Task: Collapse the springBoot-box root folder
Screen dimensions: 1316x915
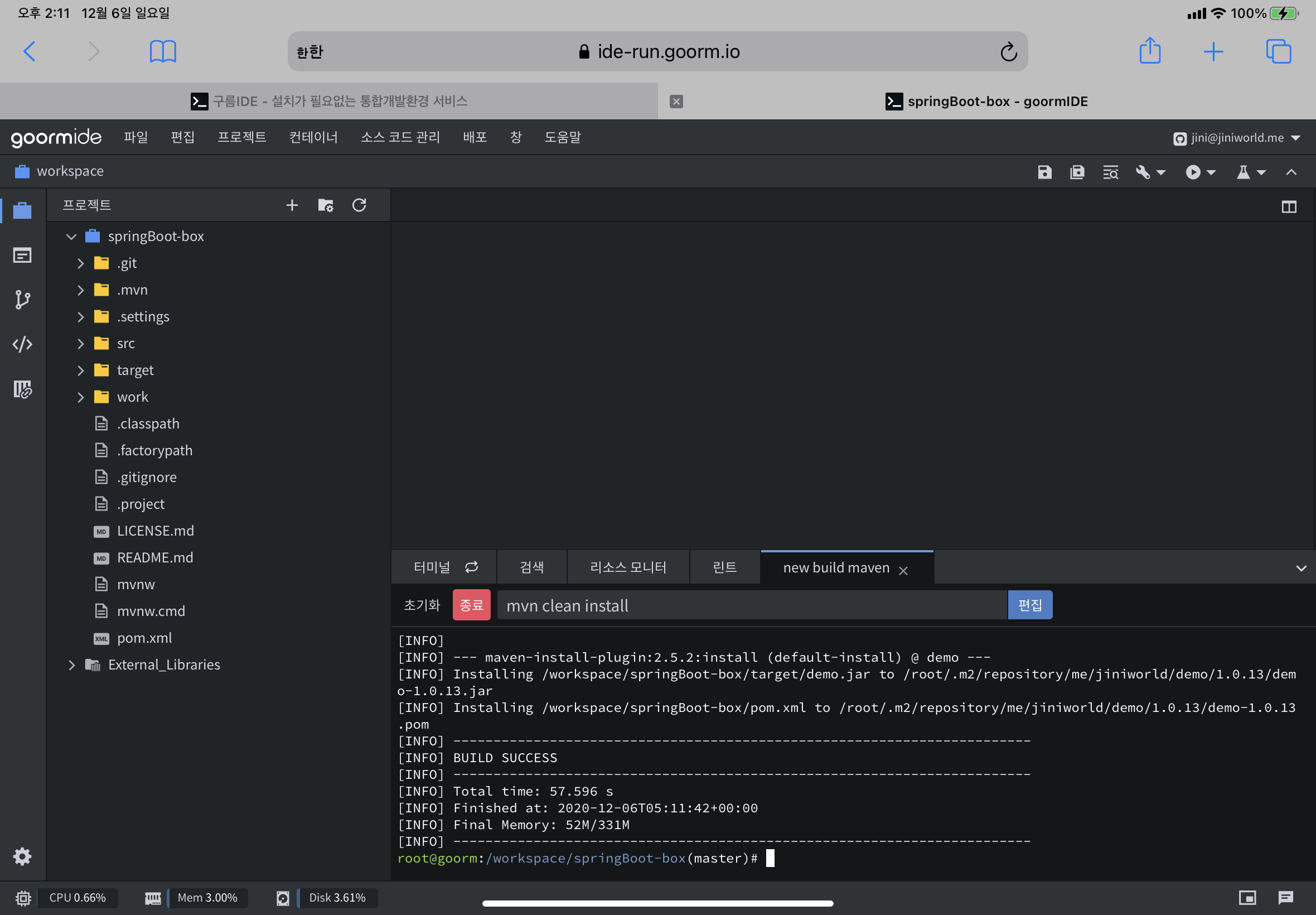Action: tap(71, 236)
